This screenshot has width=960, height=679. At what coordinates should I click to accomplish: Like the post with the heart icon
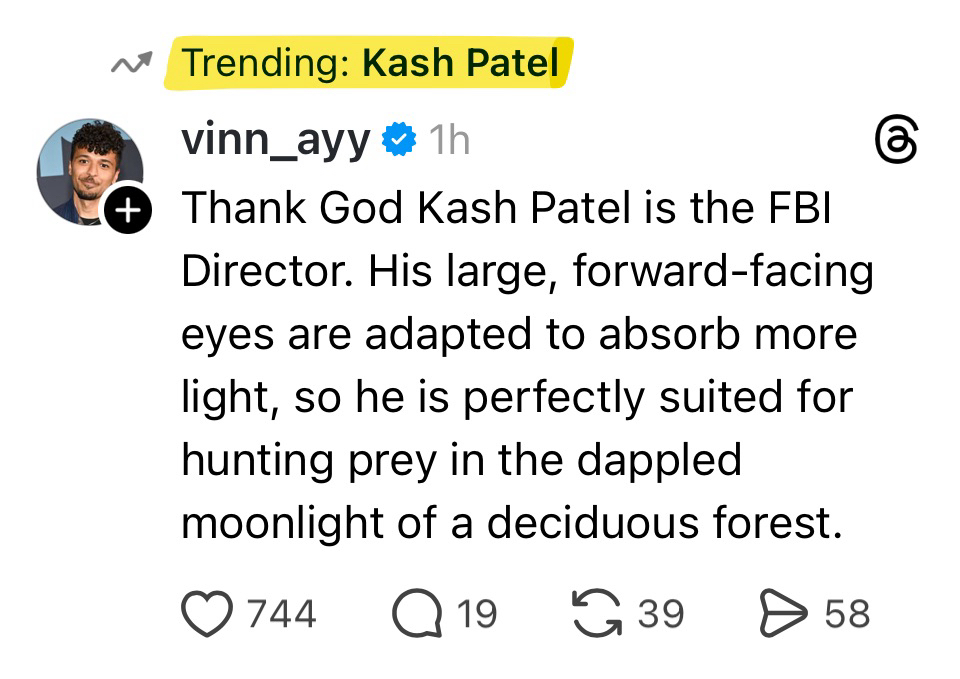coord(207,613)
